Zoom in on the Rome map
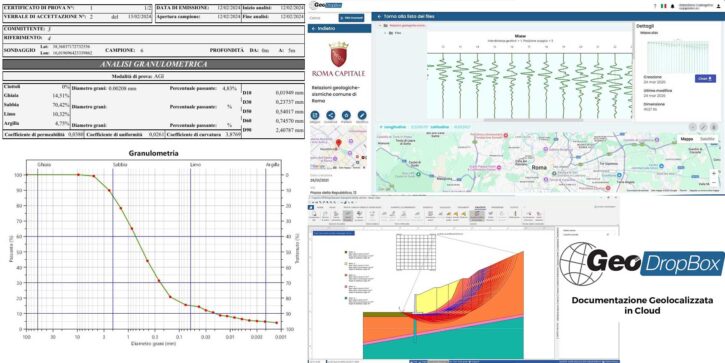Screen dimensions: 725x363 click(x=714, y=173)
